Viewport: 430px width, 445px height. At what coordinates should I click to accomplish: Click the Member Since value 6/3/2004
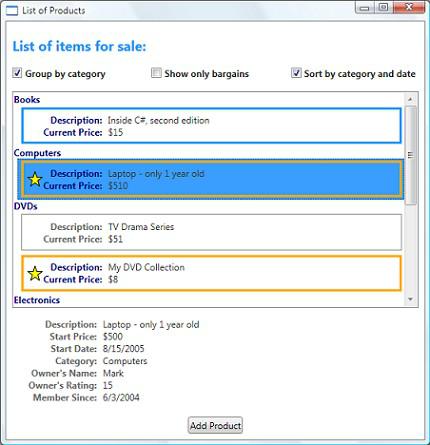121,397
